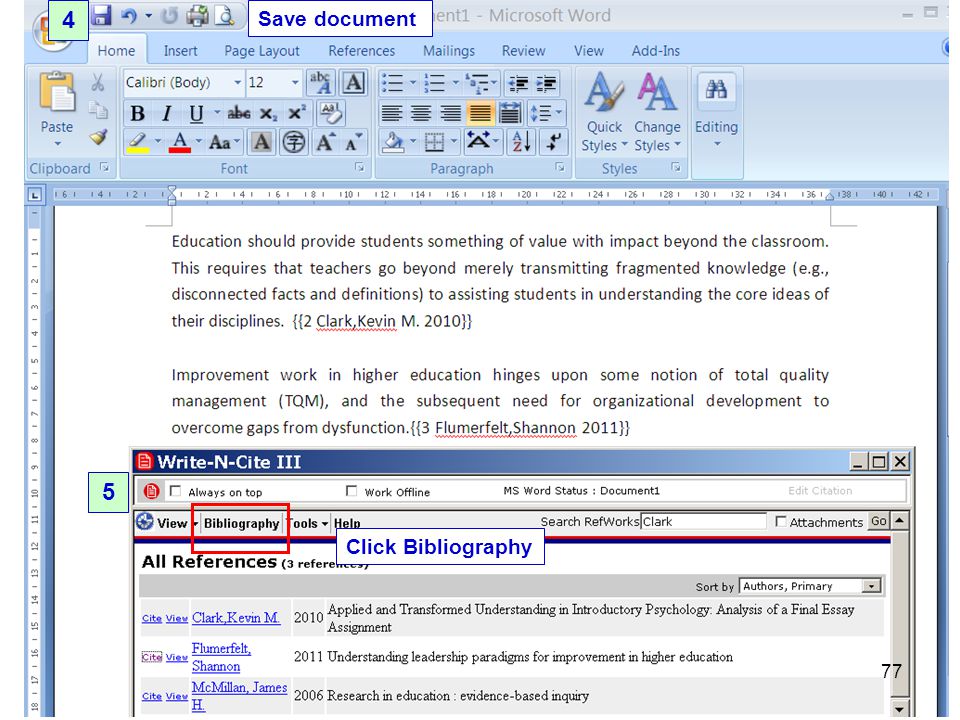This screenshot has height=720, width=960.
Task: Apply Superscript formatting
Action: tap(296, 113)
